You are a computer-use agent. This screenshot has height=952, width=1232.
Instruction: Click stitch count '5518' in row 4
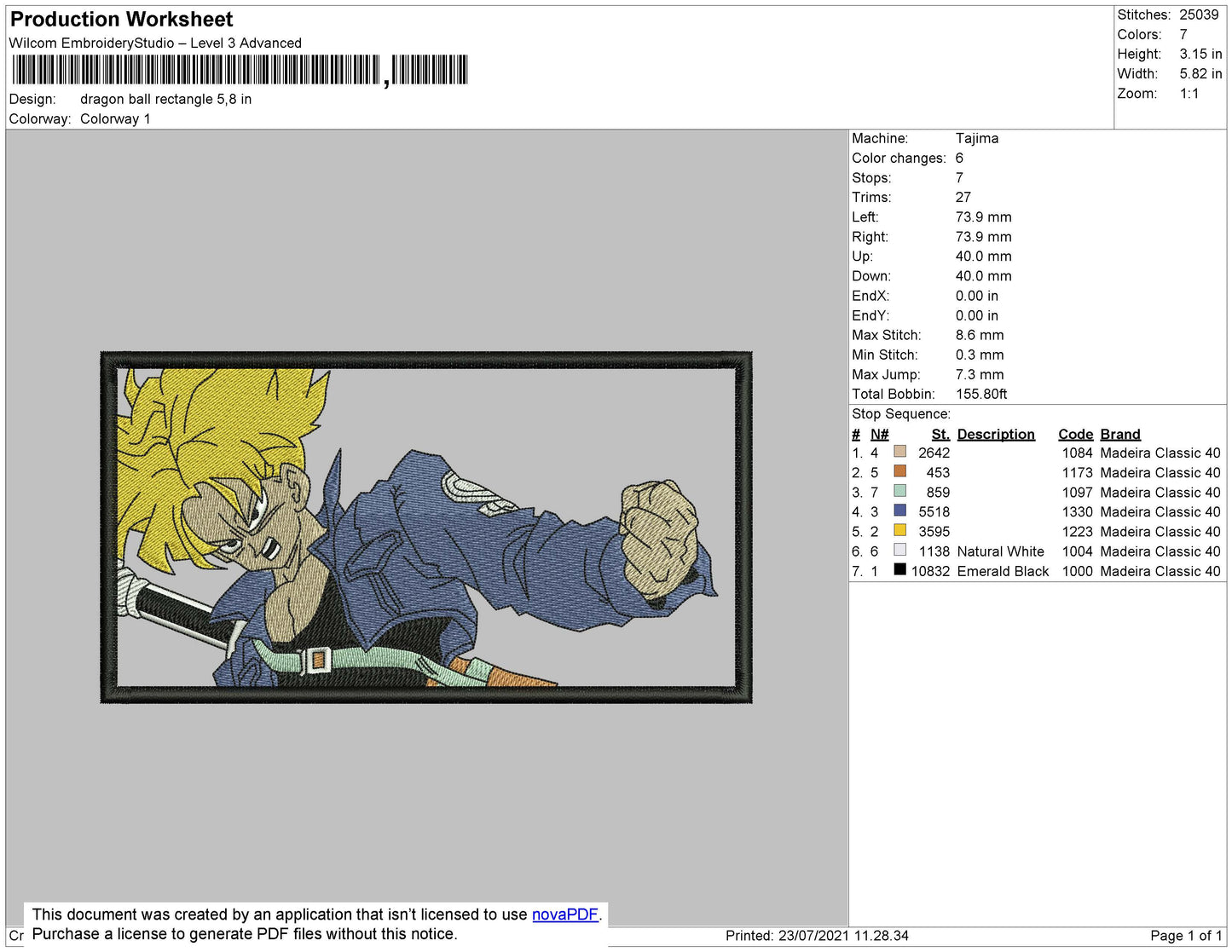[x=934, y=512]
